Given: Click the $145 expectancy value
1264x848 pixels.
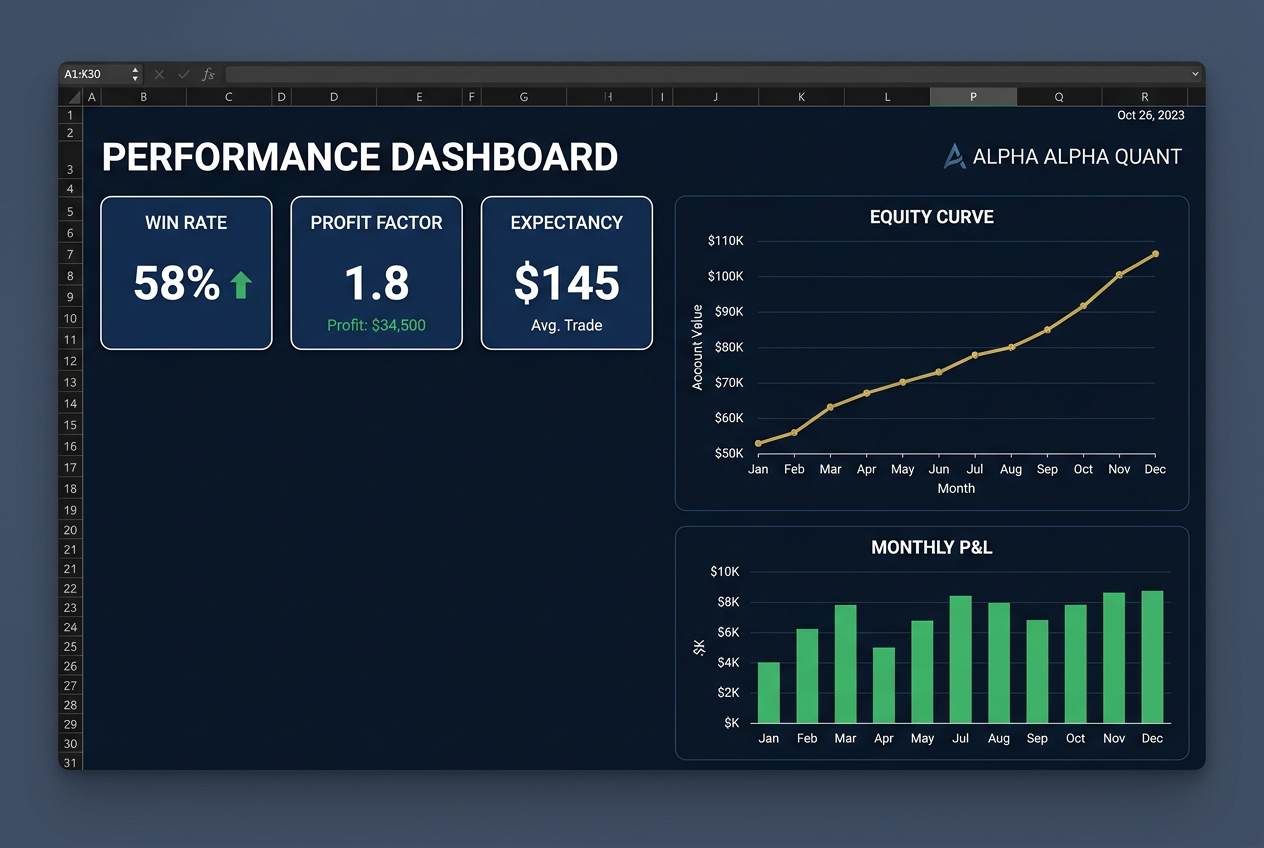Looking at the screenshot, I should (x=567, y=284).
